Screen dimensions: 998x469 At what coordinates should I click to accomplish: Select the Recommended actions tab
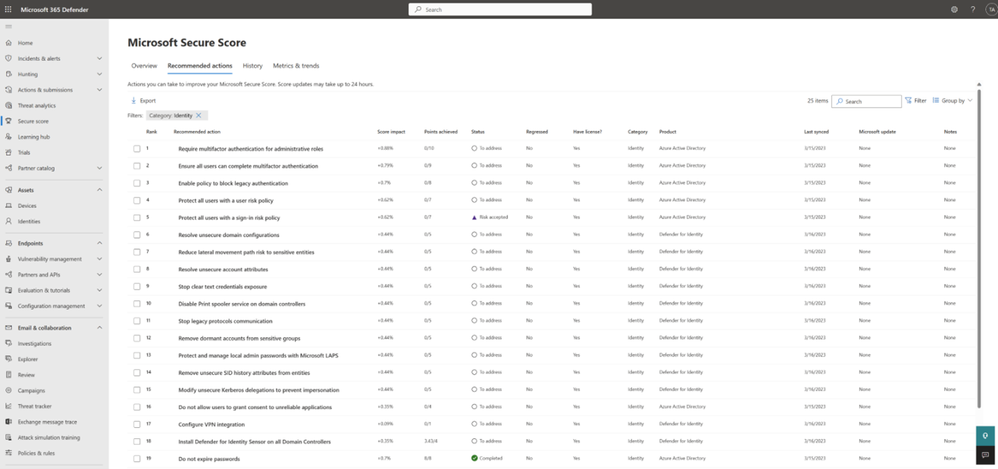tap(200, 66)
